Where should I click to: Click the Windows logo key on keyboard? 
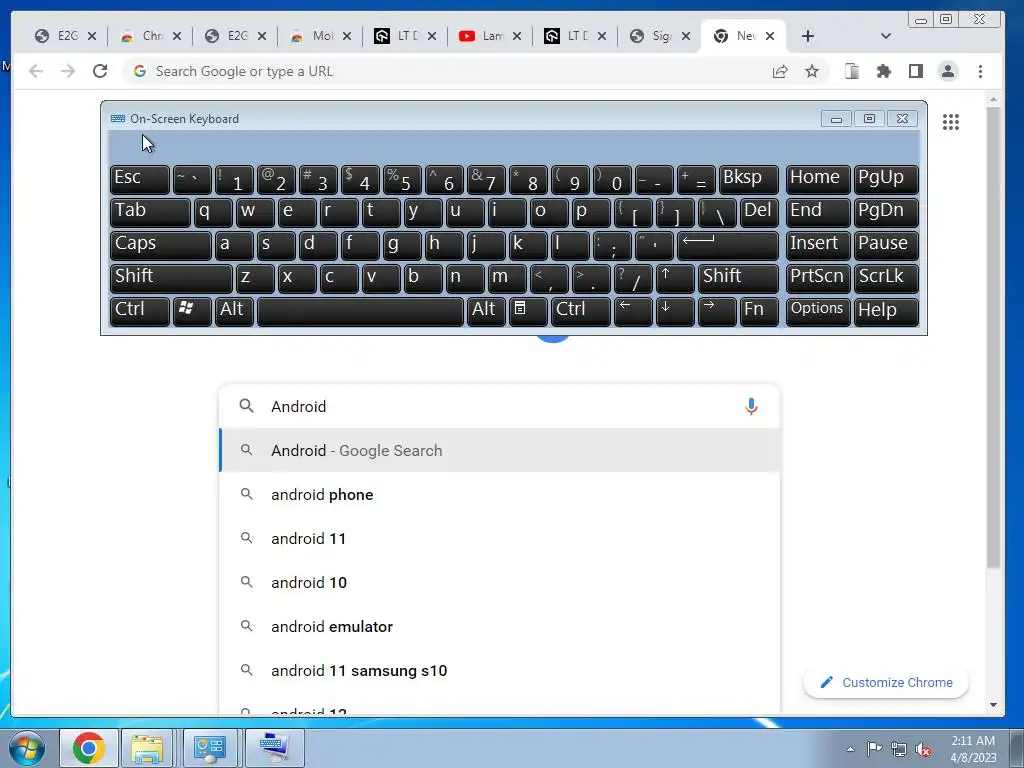coord(191,311)
